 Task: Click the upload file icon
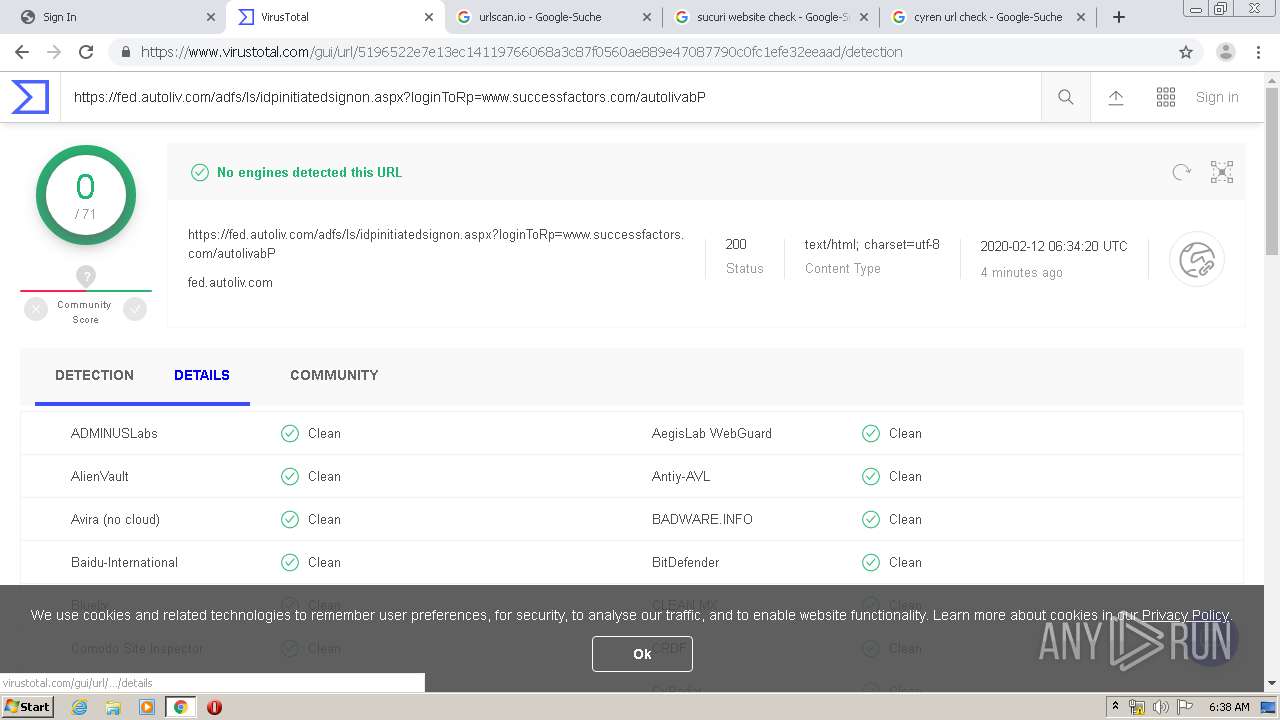(1116, 97)
